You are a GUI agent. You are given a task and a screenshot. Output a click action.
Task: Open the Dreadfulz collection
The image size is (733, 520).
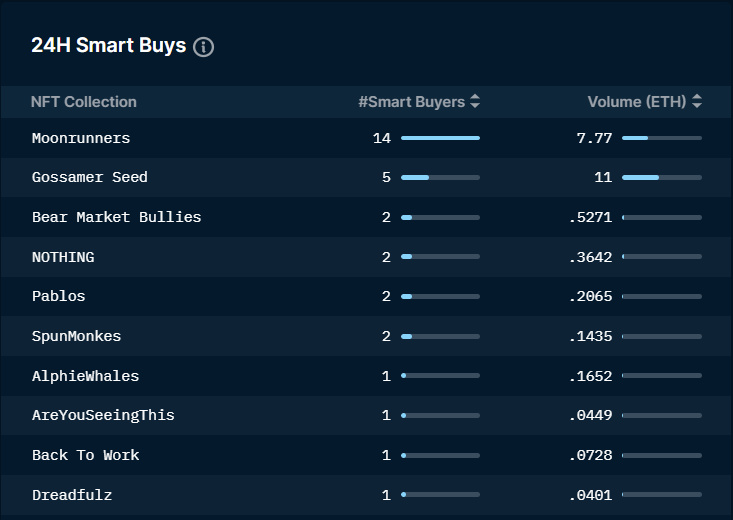click(72, 495)
